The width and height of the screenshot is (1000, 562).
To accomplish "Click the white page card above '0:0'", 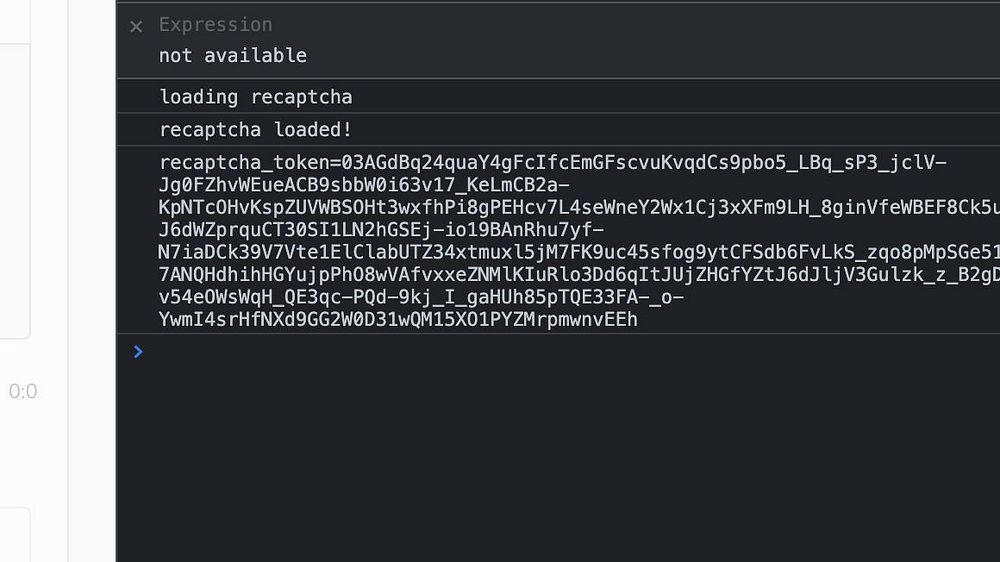I will [x=15, y=190].
